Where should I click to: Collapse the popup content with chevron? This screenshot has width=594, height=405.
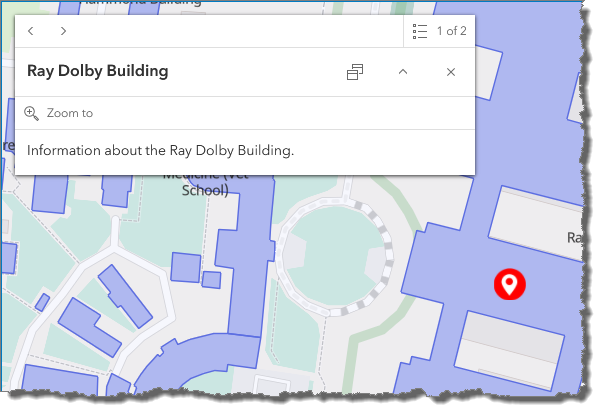pos(403,72)
